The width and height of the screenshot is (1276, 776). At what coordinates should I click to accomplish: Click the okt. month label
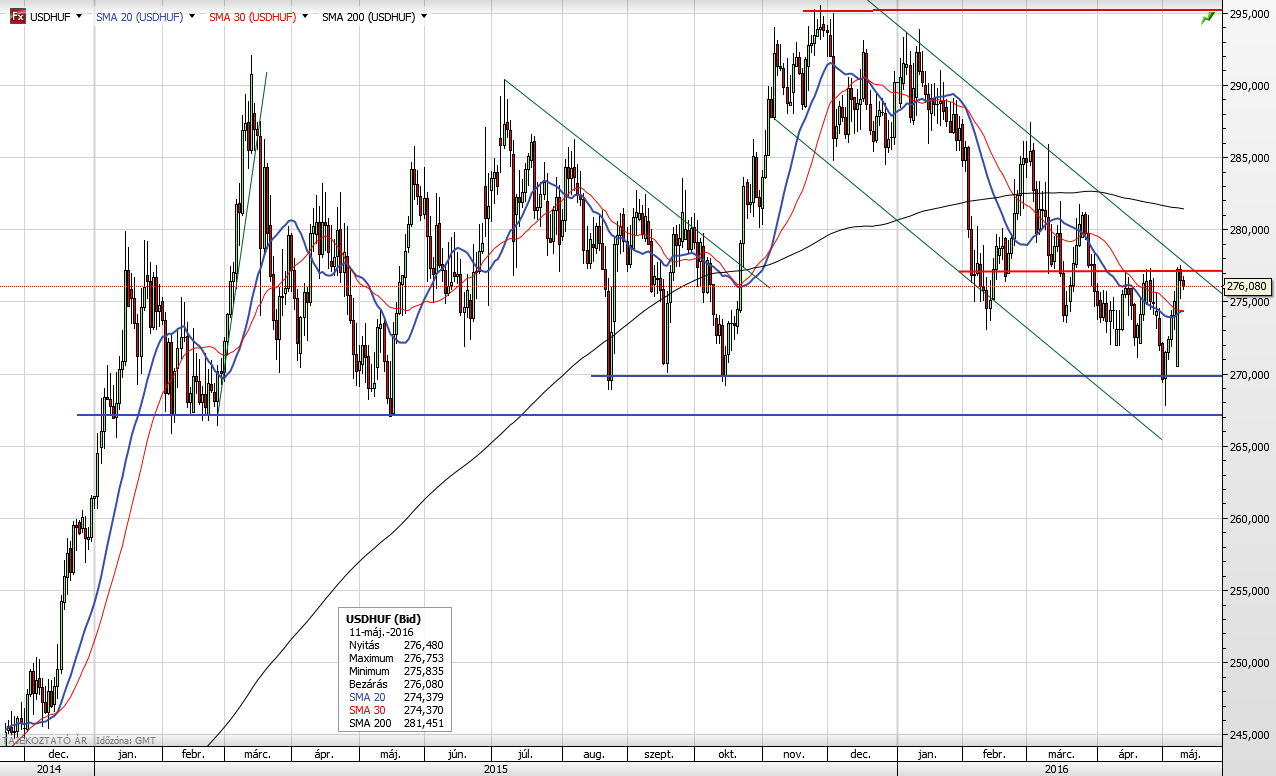(x=727, y=755)
